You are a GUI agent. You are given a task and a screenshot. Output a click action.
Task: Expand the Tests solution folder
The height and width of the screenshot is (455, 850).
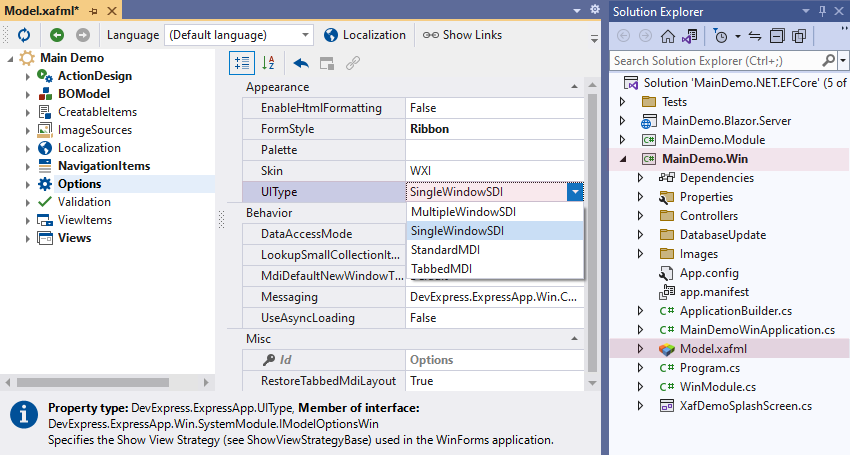(623, 102)
